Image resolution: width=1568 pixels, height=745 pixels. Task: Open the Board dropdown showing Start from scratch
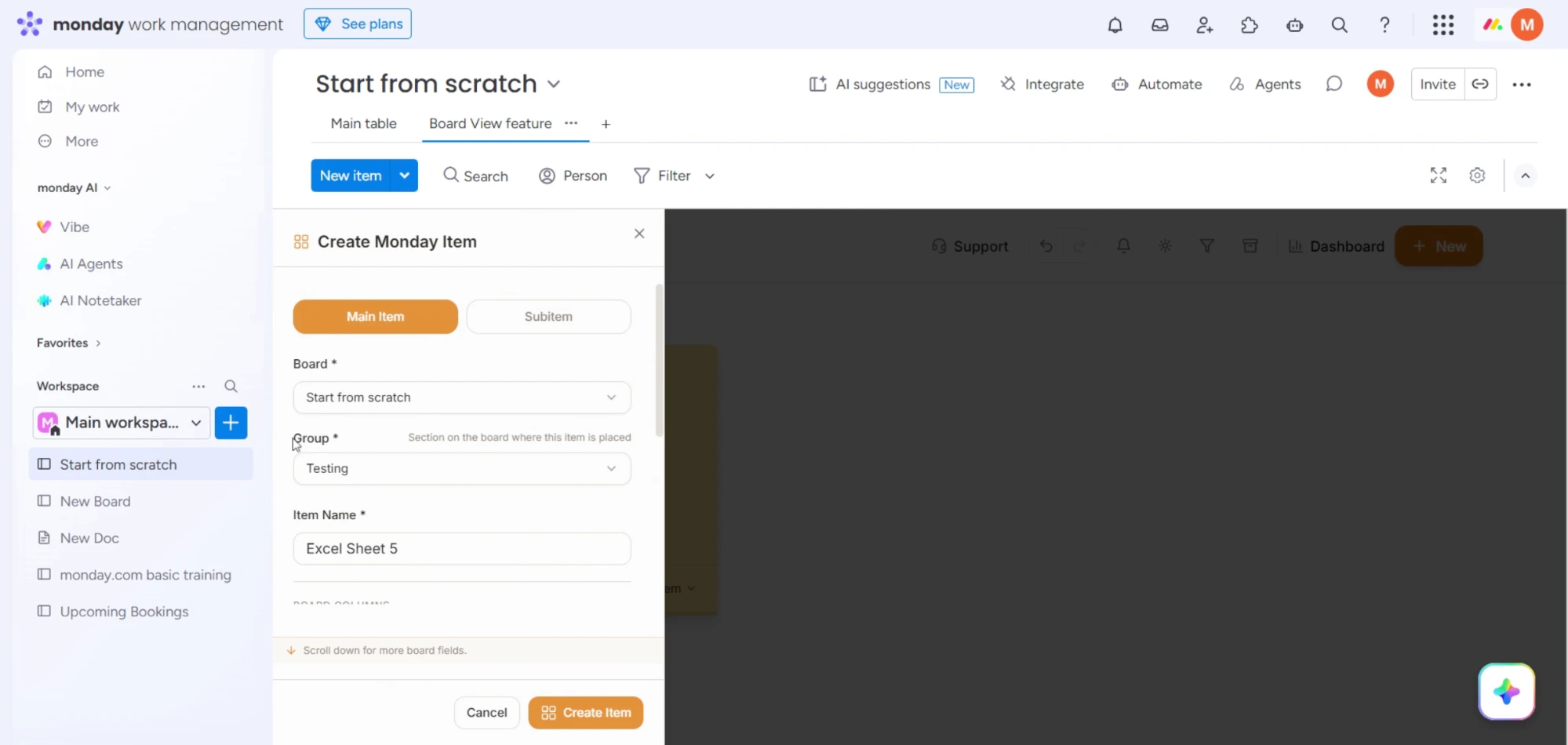462,398
